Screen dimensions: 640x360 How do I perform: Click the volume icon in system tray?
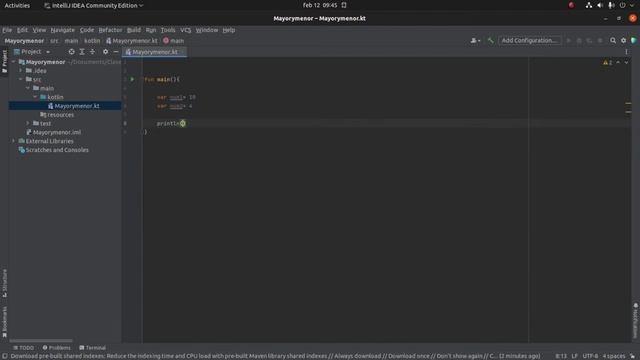(600, 5)
